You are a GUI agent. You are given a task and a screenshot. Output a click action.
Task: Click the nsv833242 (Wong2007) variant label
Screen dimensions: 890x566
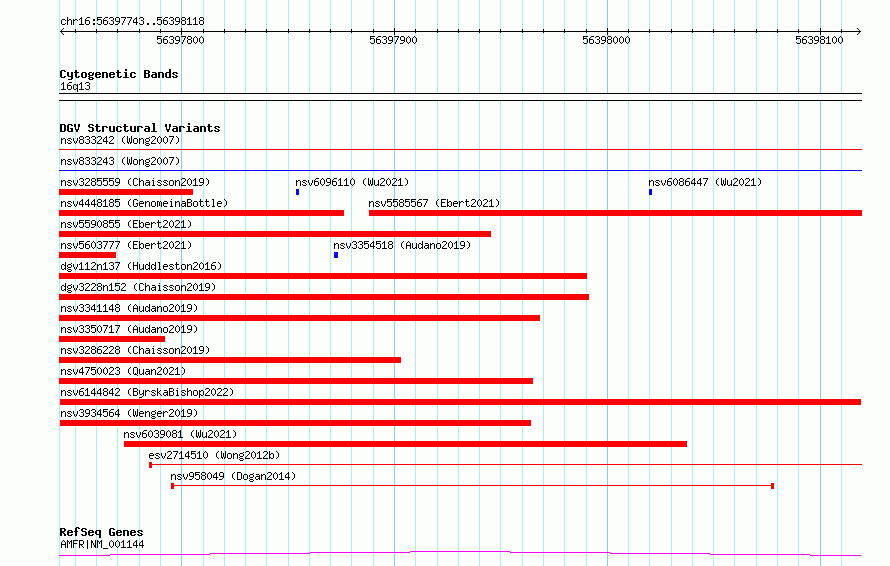pos(120,140)
